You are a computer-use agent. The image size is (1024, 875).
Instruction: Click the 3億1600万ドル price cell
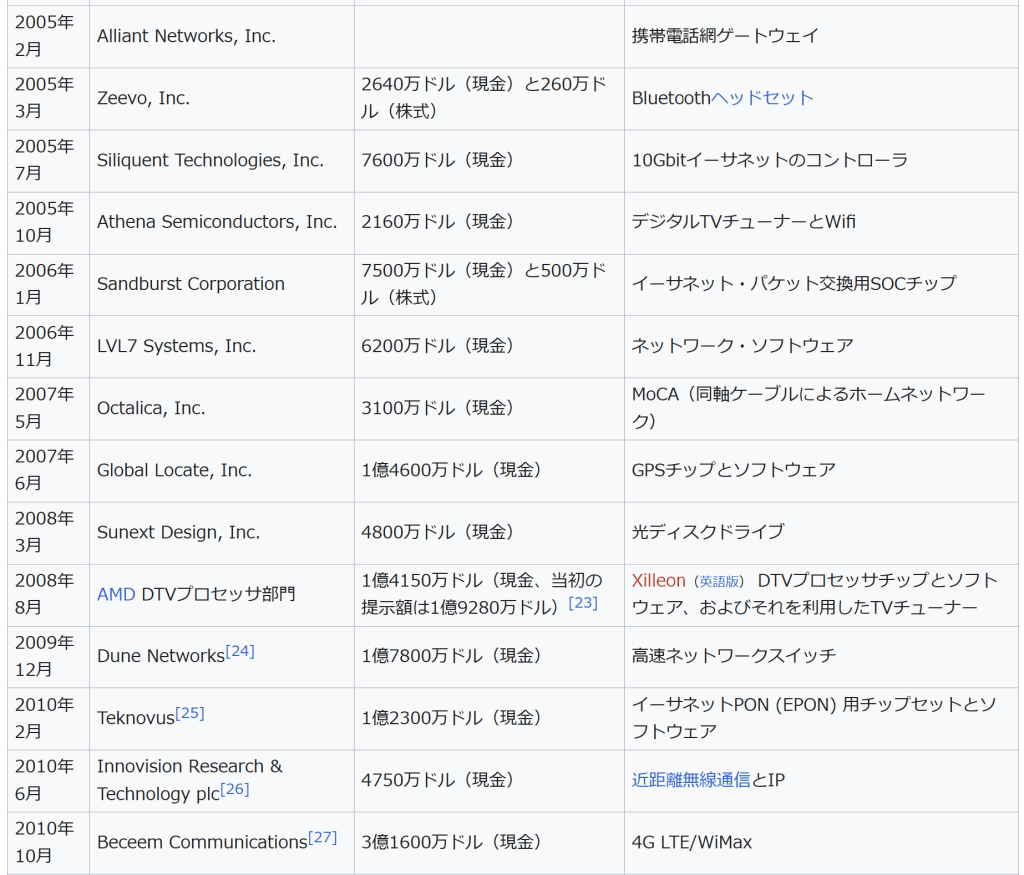[451, 842]
